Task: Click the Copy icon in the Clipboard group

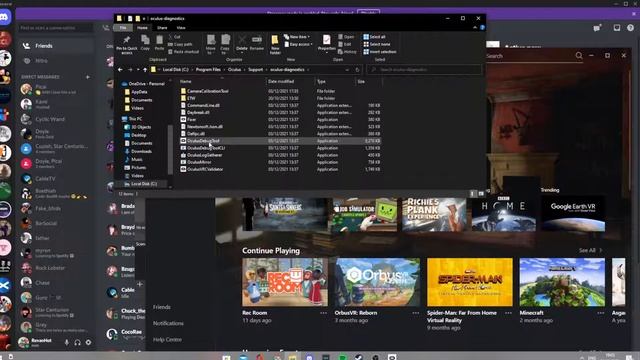Action: [145, 42]
